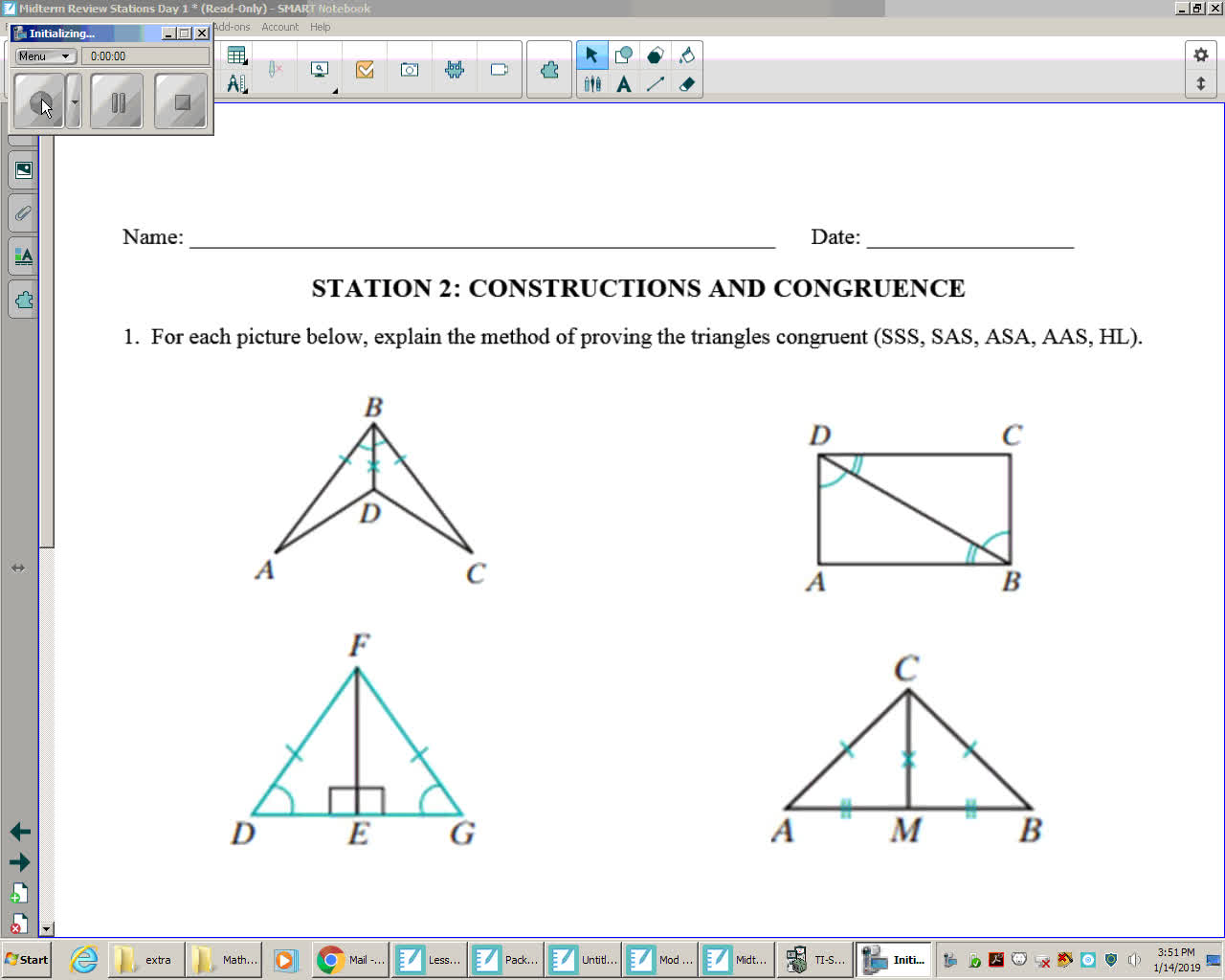Click the blue monster activity icon
The height and width of the screenshot is (980, 1225).
(455, 69)
